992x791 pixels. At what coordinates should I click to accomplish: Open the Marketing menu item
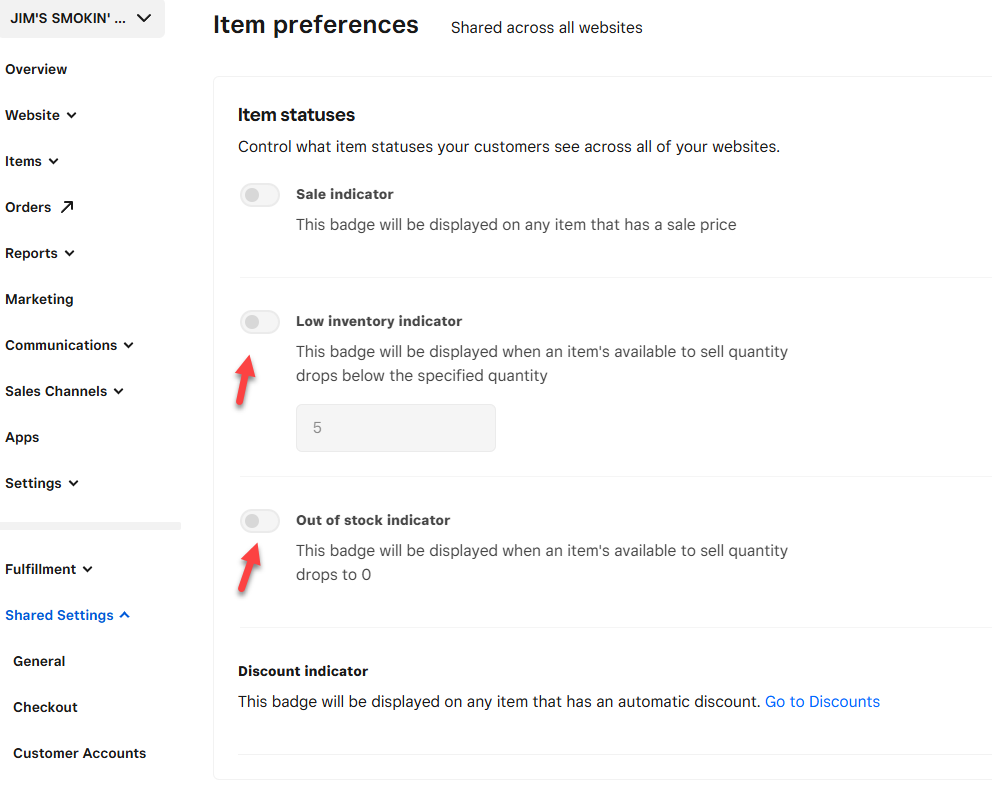pos(39,299)
